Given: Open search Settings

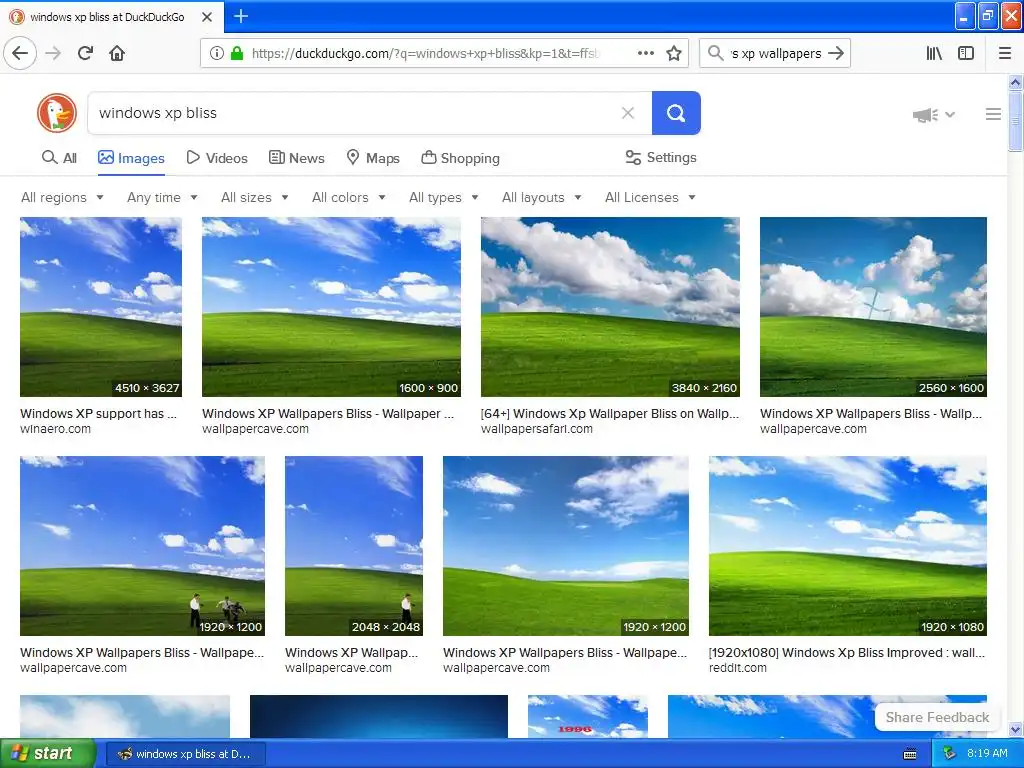Looking at the screenshot, I should coord(661,157).
